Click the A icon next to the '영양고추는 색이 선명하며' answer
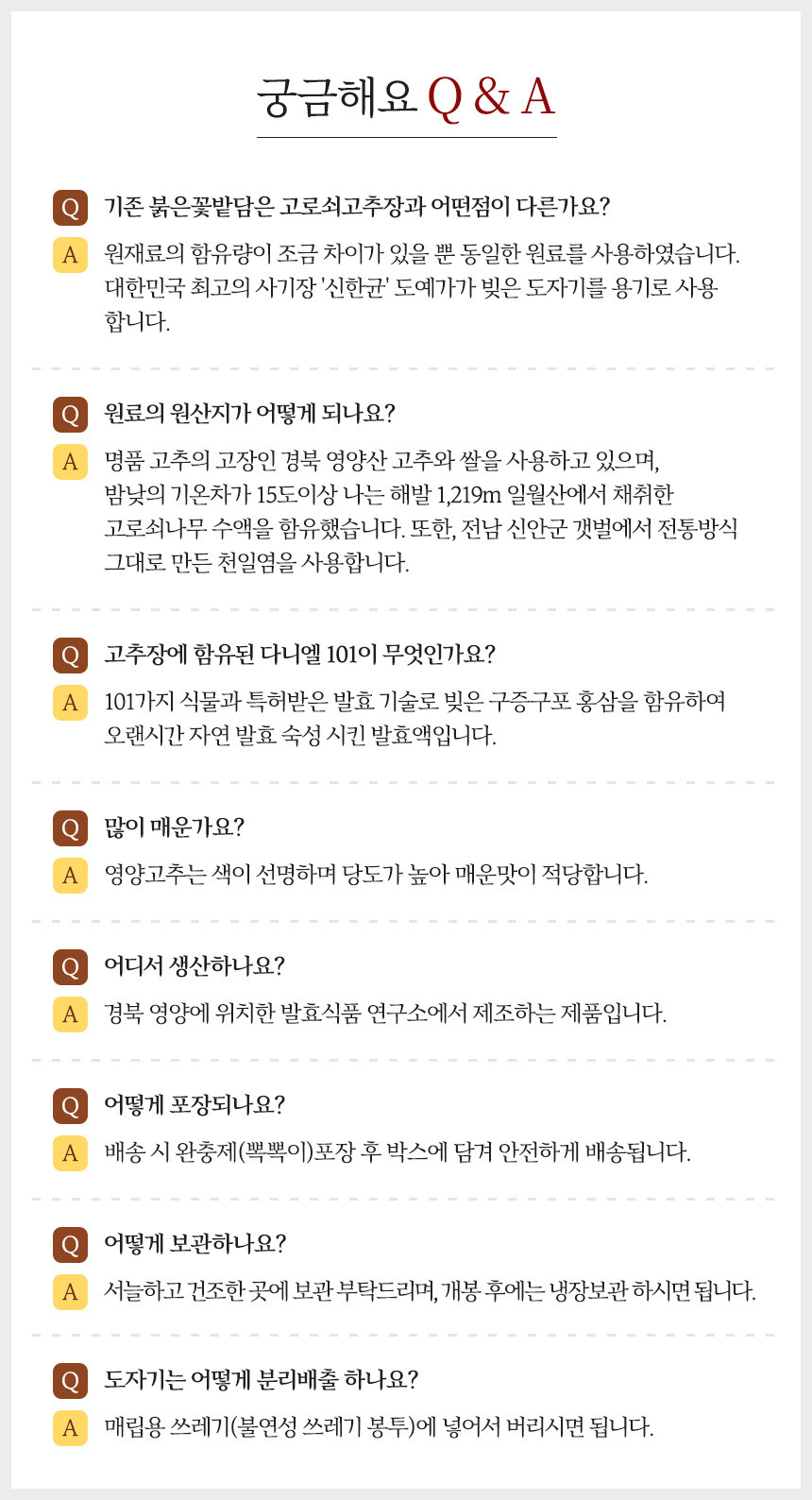The height and width of the screenshot is (1500, 812). pyautogui.click(x=70, y=876)
